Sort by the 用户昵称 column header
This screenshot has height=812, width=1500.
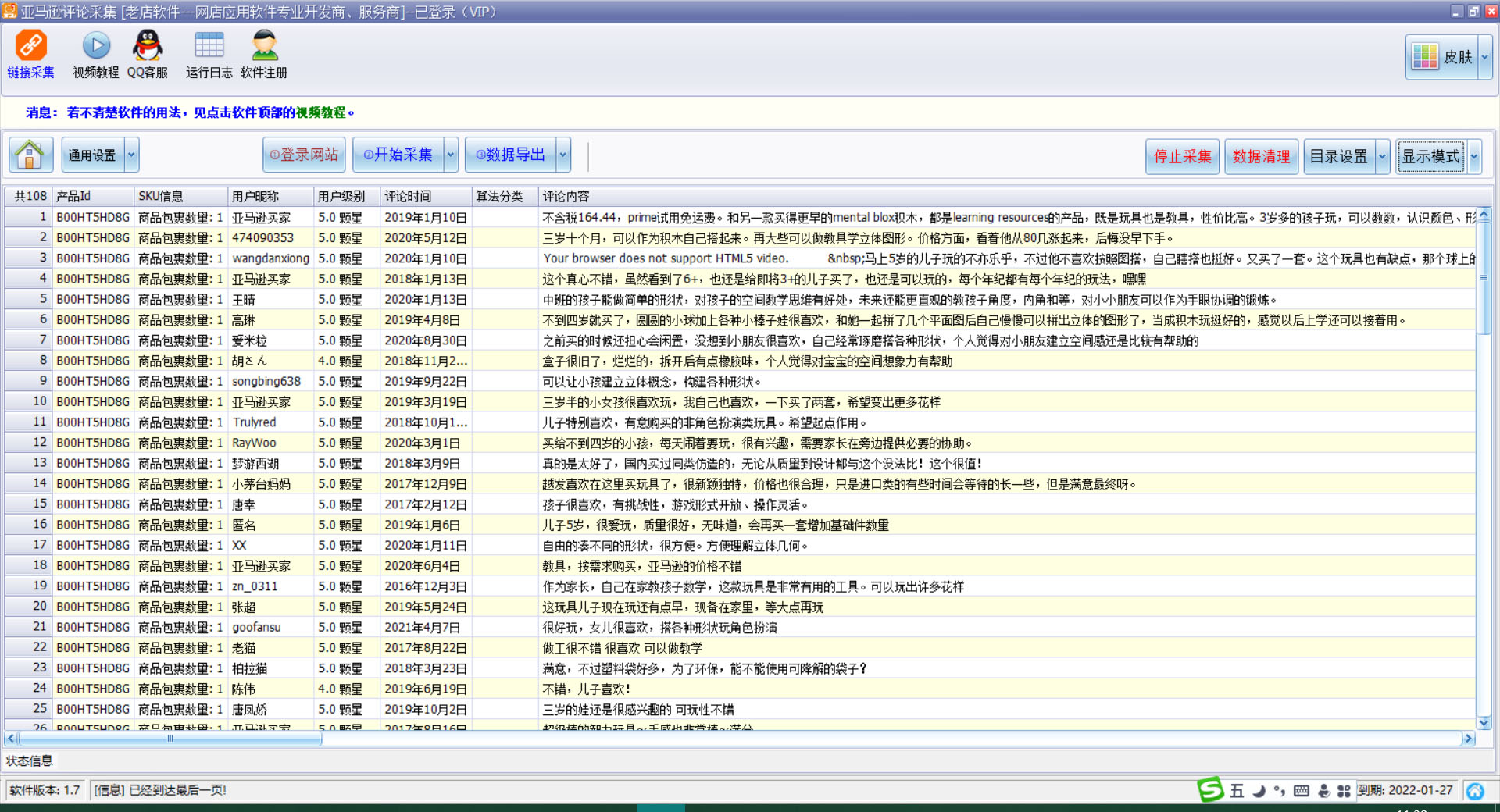[270, 196]
